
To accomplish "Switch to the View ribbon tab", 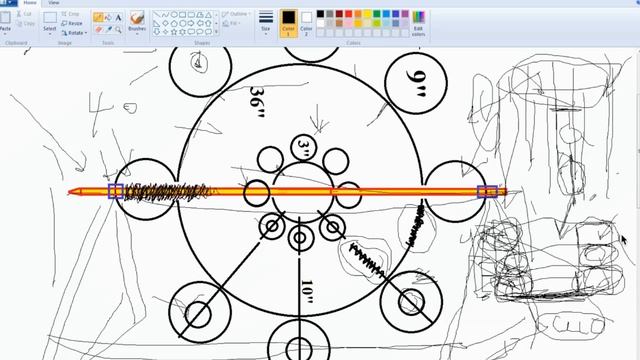I will tap(53, 3).
